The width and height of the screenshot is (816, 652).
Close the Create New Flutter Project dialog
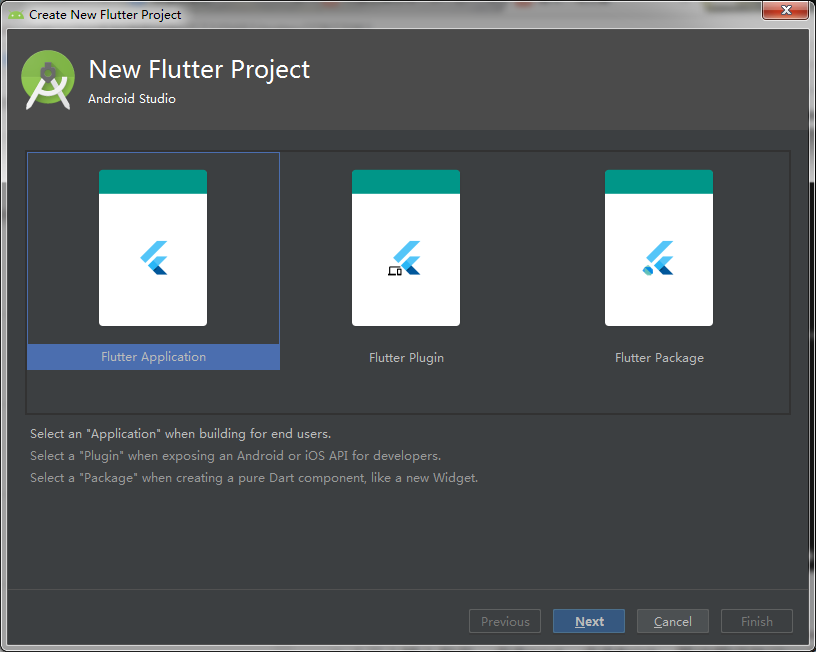(786, 10)
